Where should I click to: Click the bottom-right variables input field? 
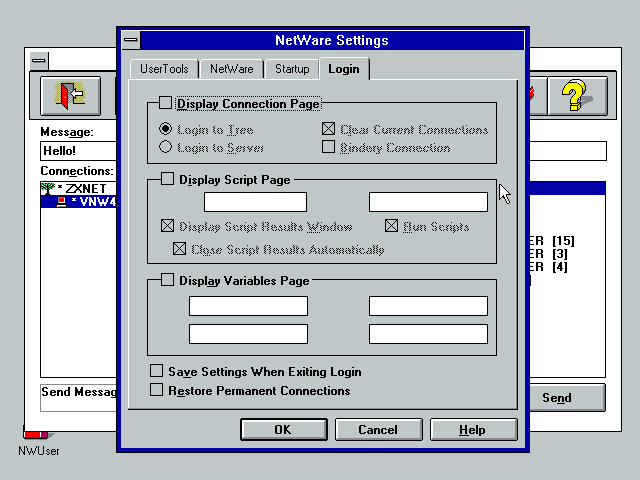428,334
